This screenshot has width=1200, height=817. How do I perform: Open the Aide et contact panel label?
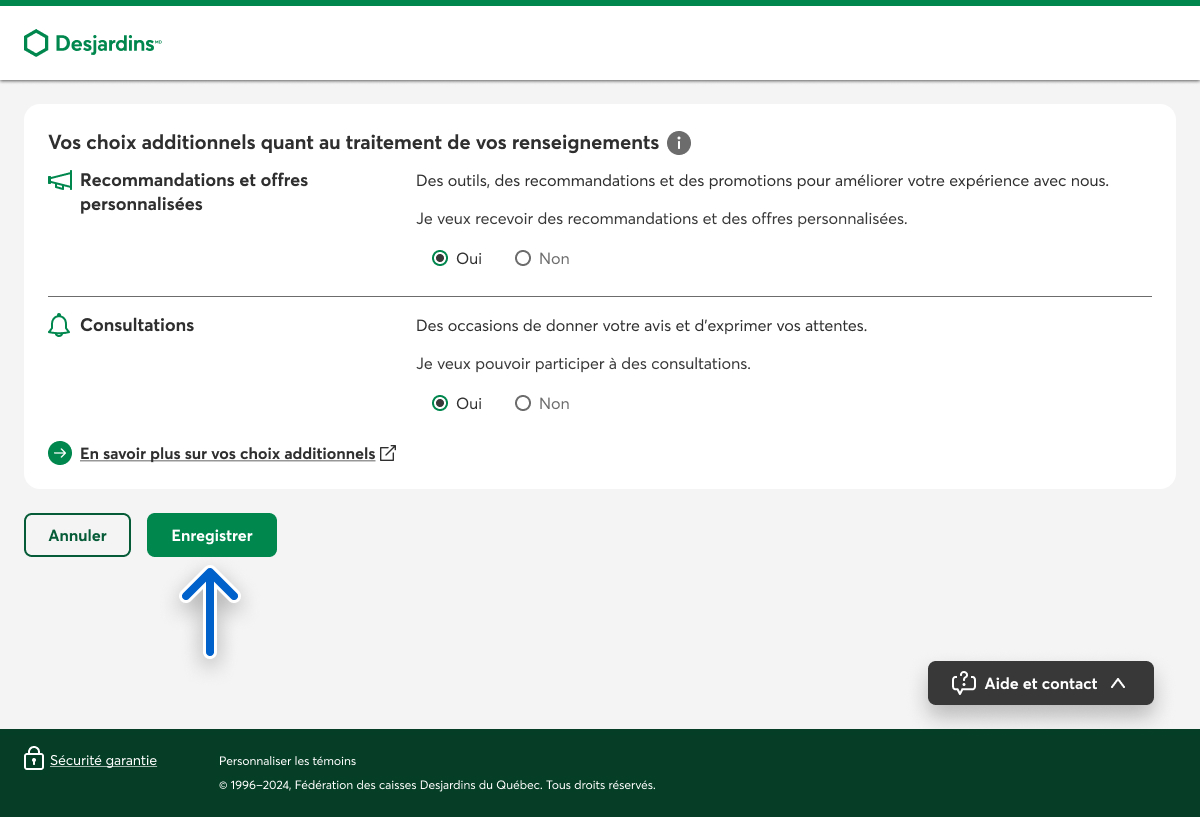click(1040, 684)
